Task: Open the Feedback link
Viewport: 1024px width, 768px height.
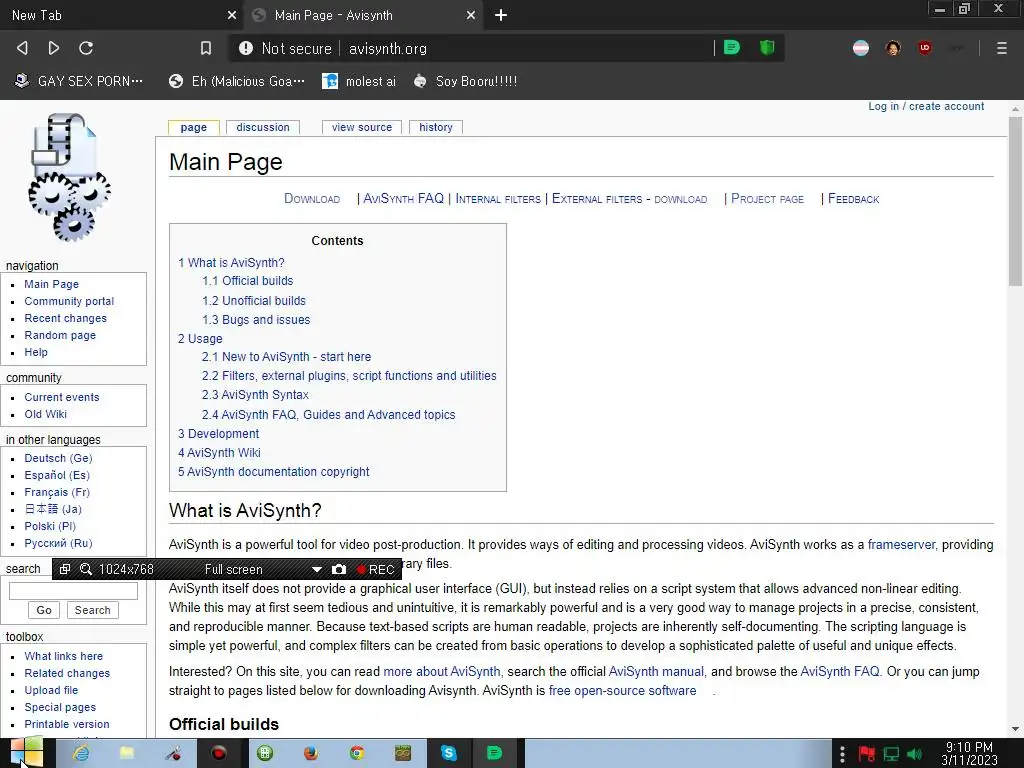Action: [853, 199]
